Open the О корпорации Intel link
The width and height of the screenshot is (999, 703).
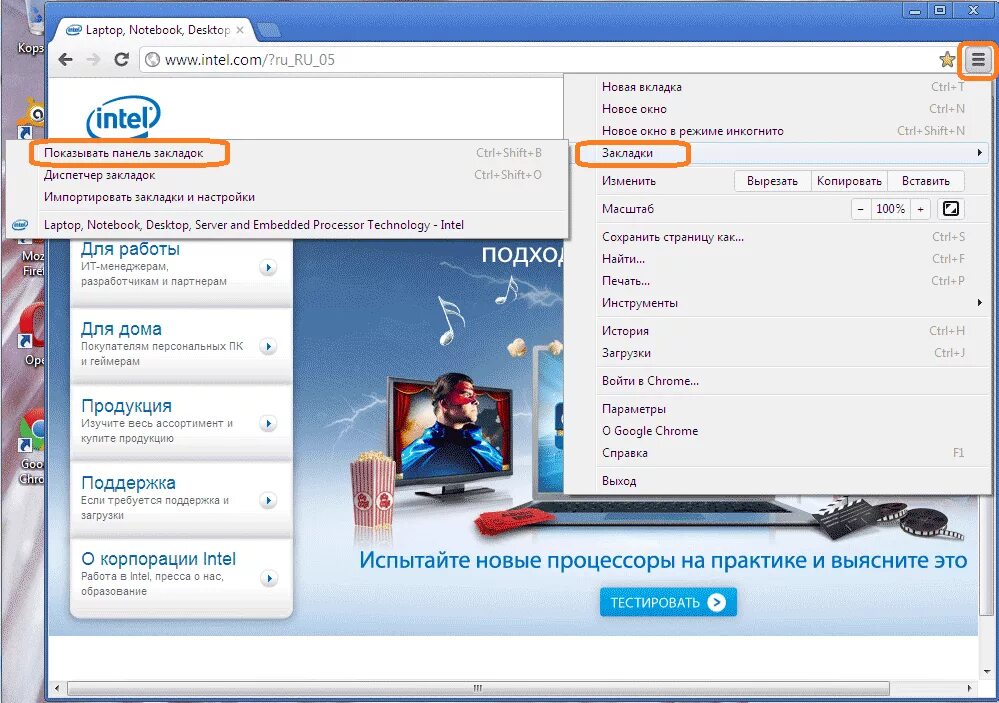158,559
